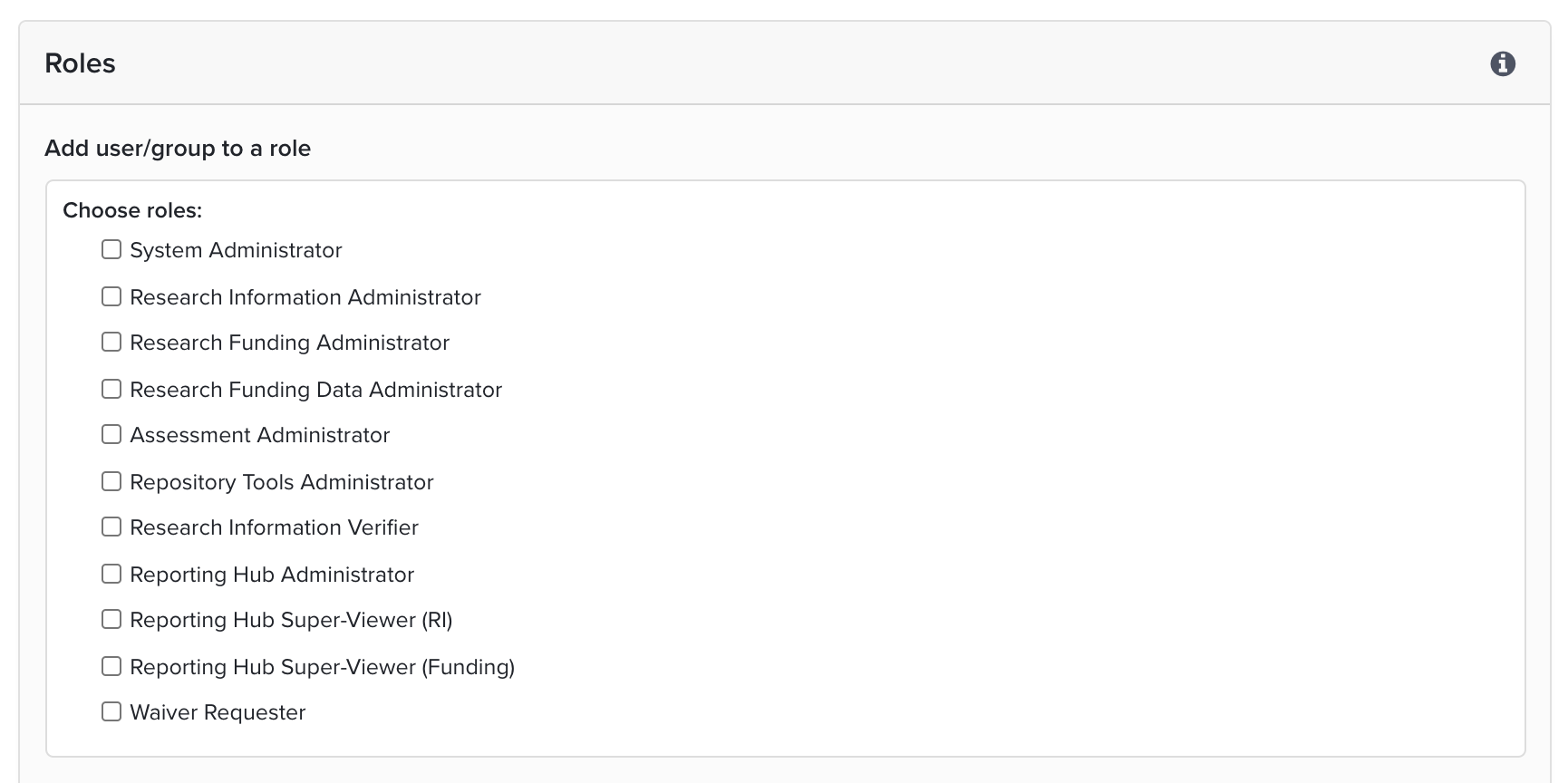This screenshot has width=1568, height=783.
Task: Check the Research Funding Administrator box
Action: pyautogui.click(x=111, y=342)
